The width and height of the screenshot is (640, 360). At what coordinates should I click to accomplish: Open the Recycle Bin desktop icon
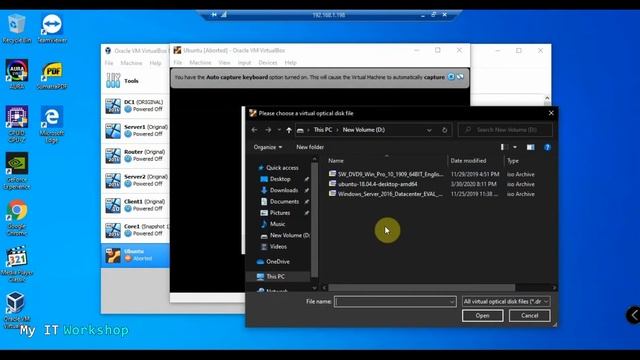point(16,28)
